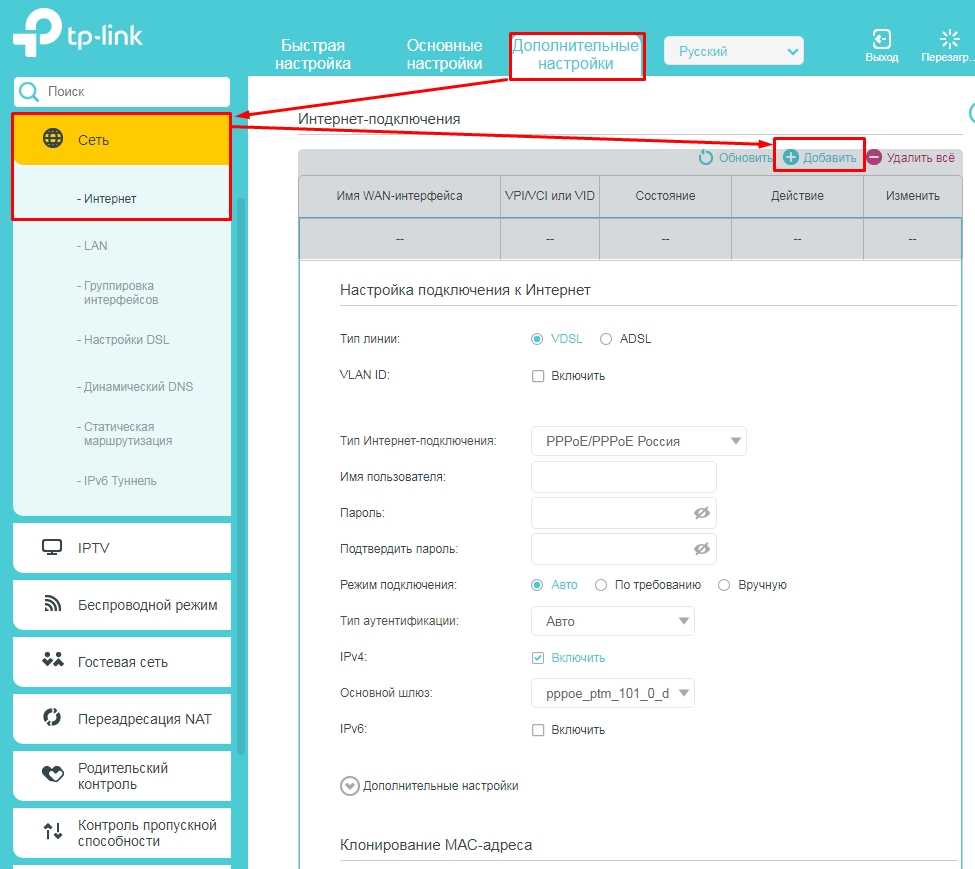Open the Основной шлюз dropdown
The image size is (975, 869).
point(612,693)
